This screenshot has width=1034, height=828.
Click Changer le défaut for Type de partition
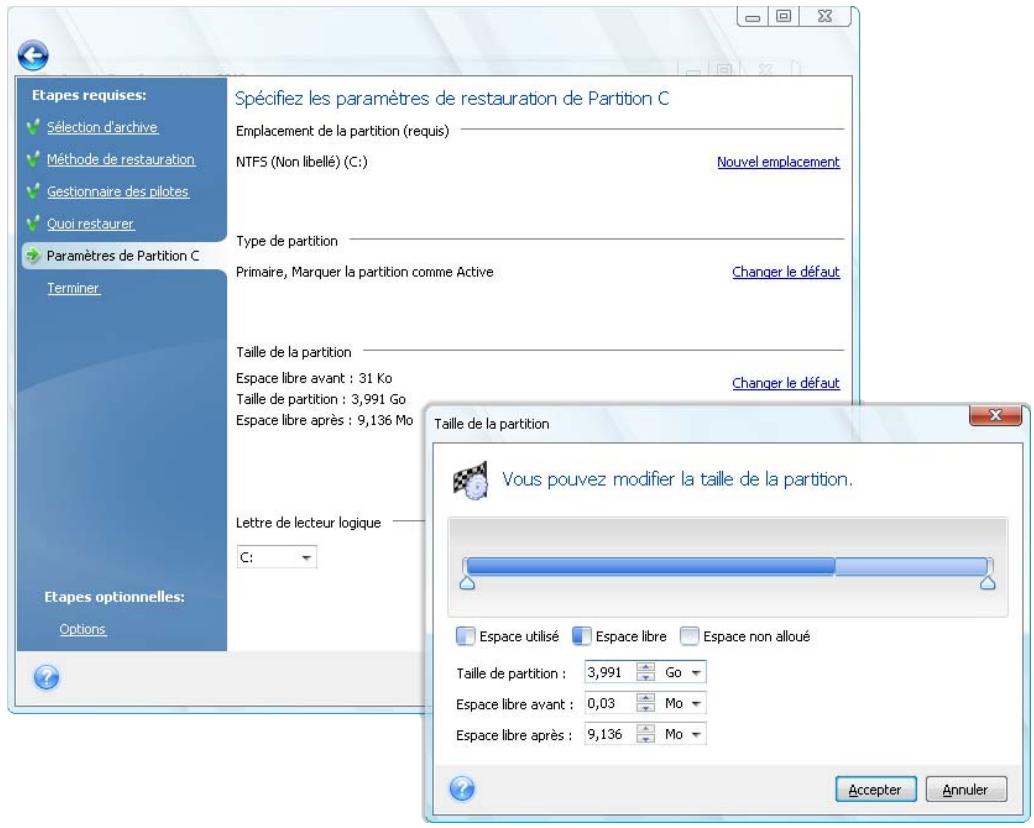(x=786, y=272)
